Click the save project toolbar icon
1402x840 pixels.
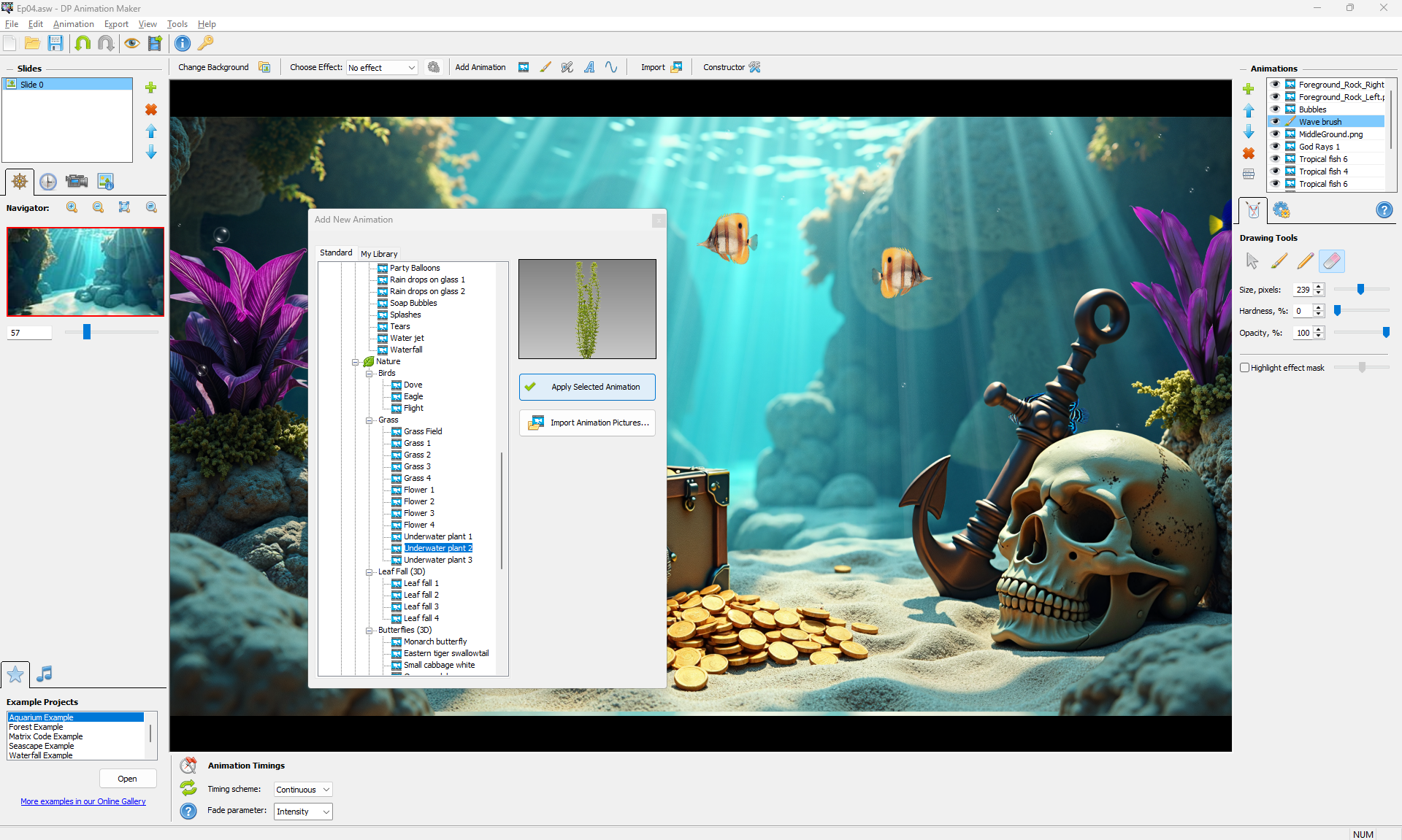click(x=55, y=44)
